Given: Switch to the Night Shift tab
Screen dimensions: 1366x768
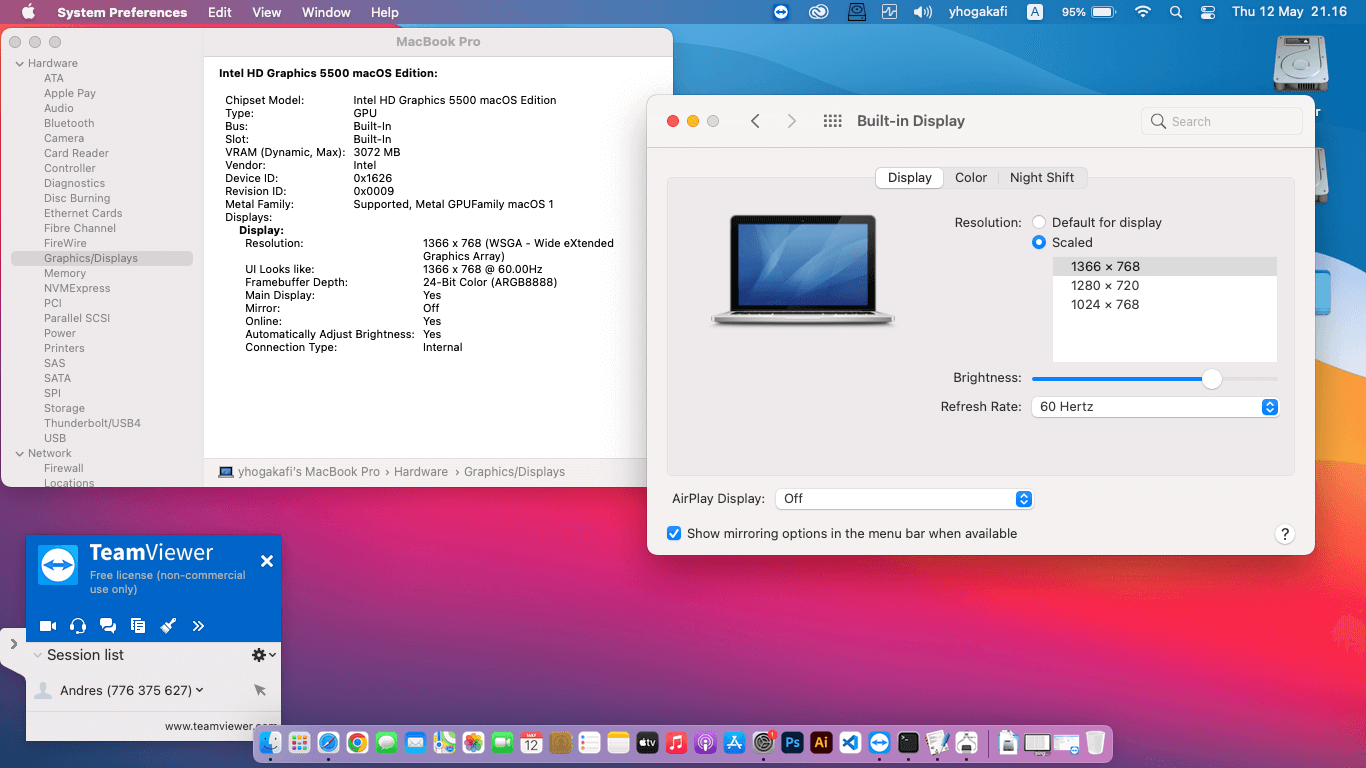Looking at the screenshot, I should (1041, 177).
